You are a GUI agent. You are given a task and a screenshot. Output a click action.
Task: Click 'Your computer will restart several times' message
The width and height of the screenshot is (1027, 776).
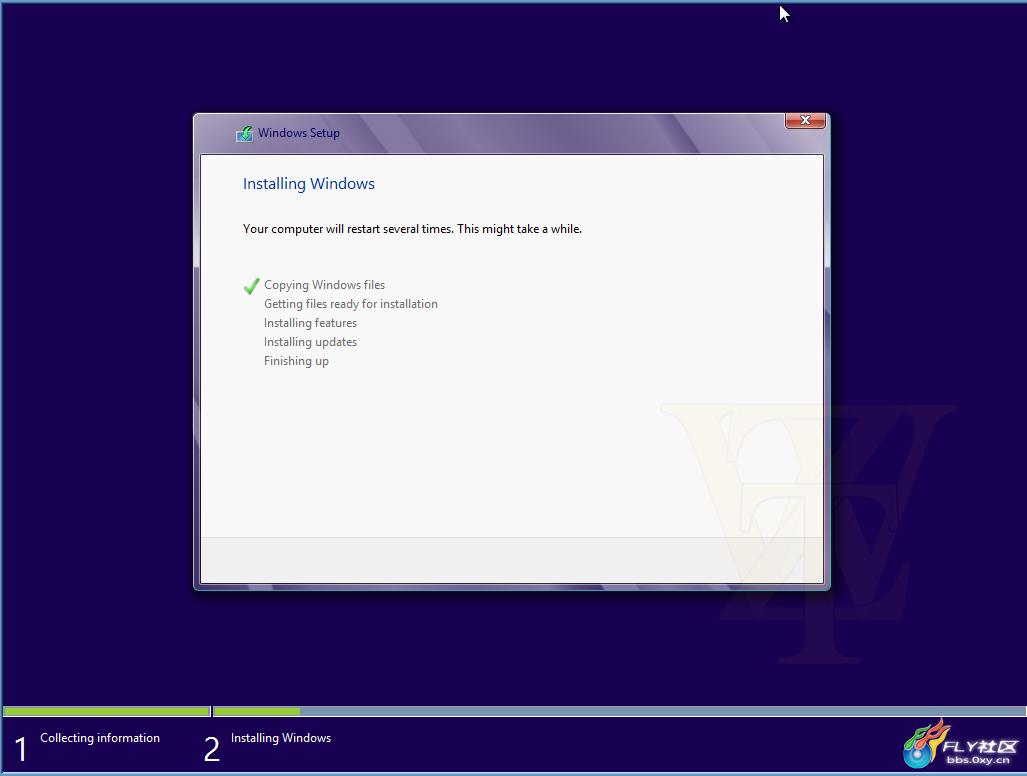[412, 229]
